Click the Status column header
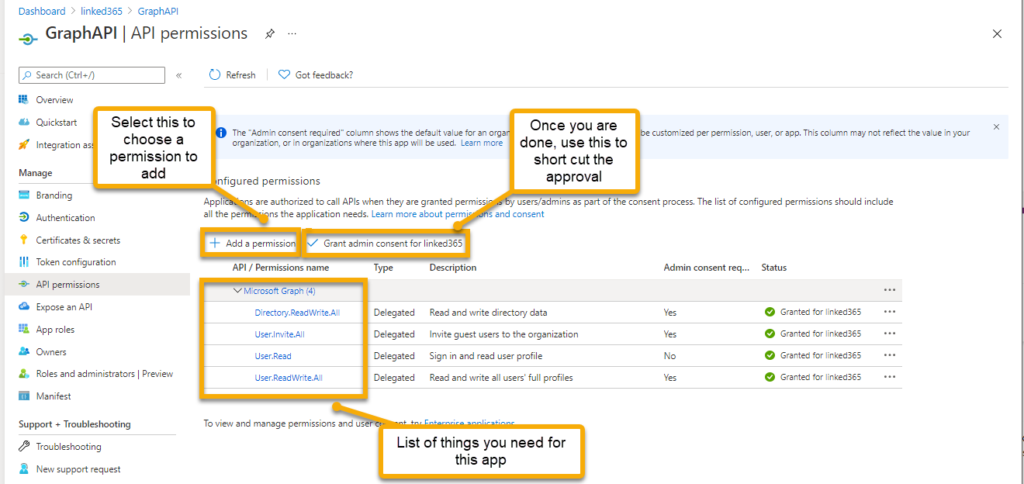Screen dimensions: 1024x484 pyautogui.click(x=774, y=268)
